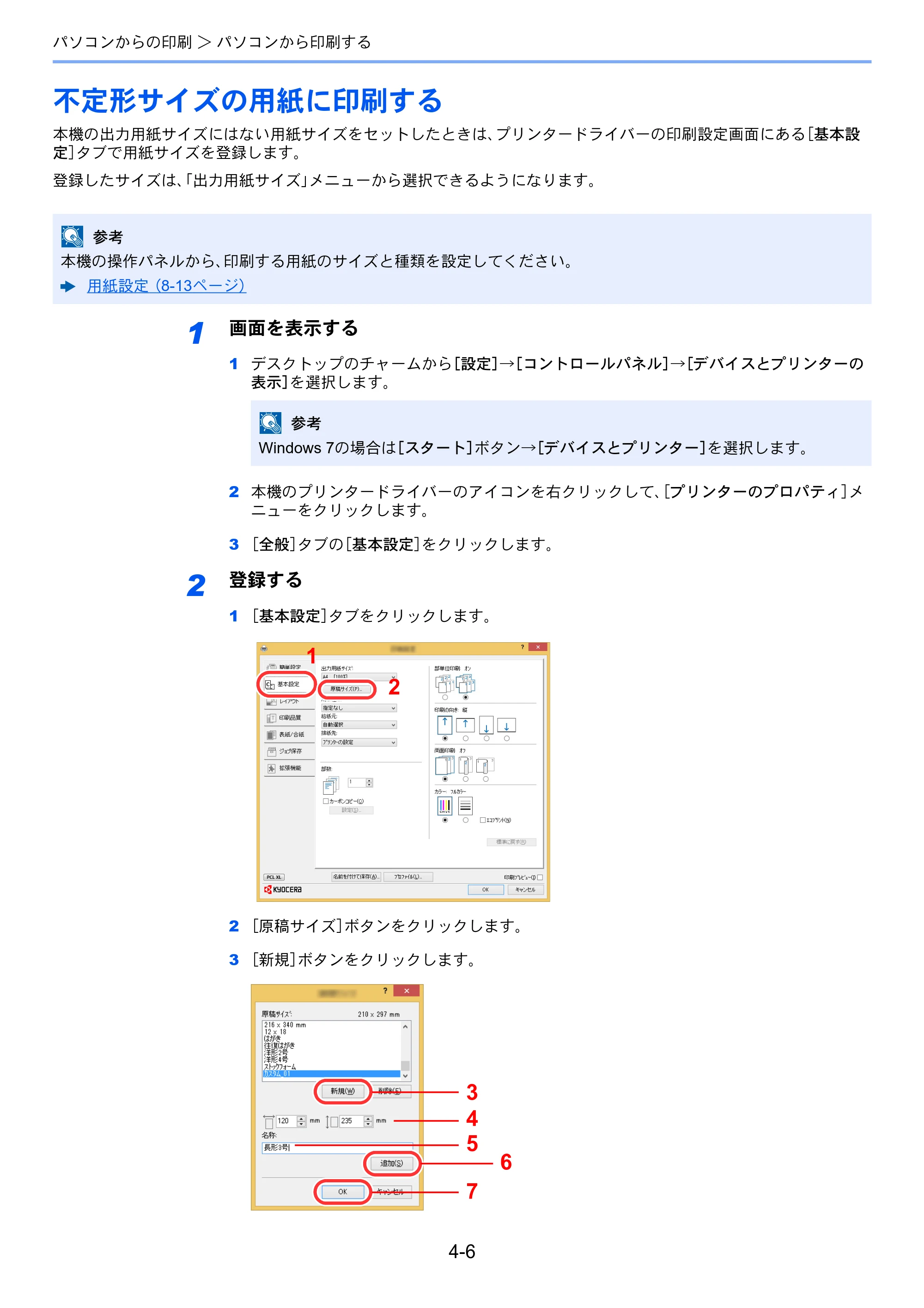The width and height of the screenshot is (924, 1308).
Task: Click the long-edge duplex icon
Action: 465,765
